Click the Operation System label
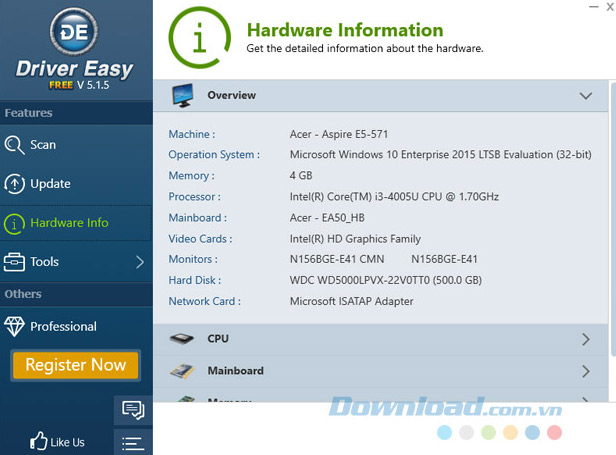This screenshot has height=455, width=616. [214, 155]
